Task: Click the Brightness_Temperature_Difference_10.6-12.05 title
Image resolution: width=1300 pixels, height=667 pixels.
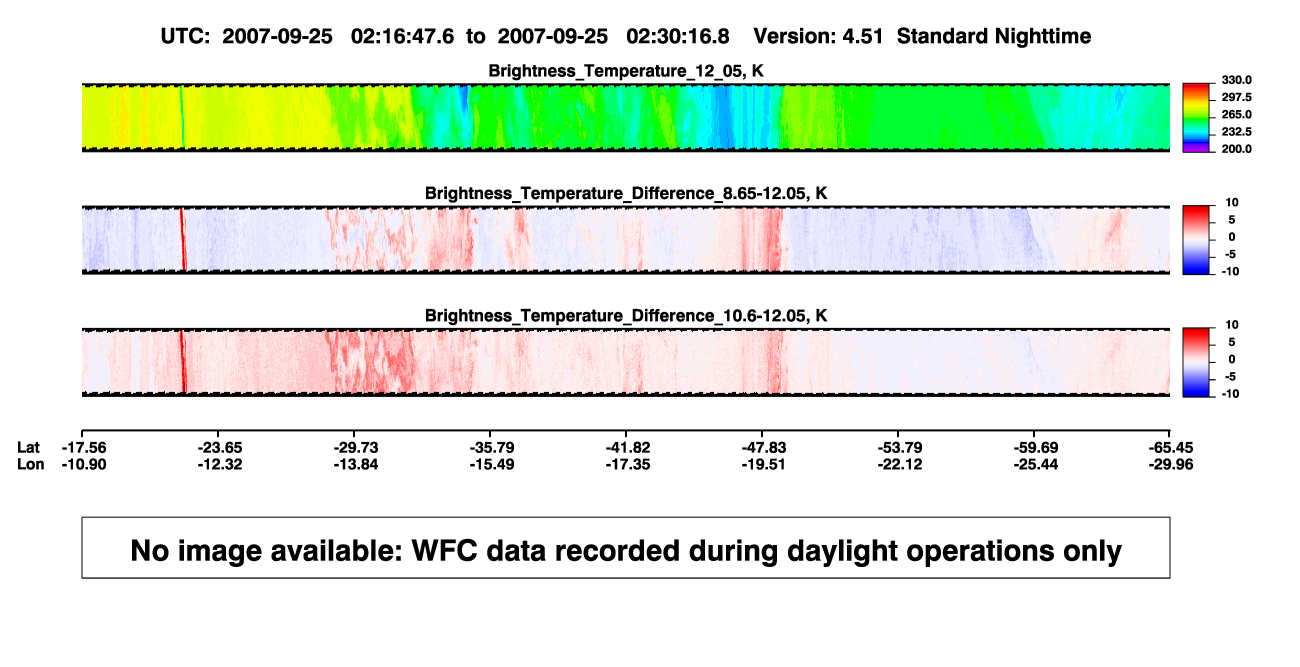Action: [x=626, y=316]
